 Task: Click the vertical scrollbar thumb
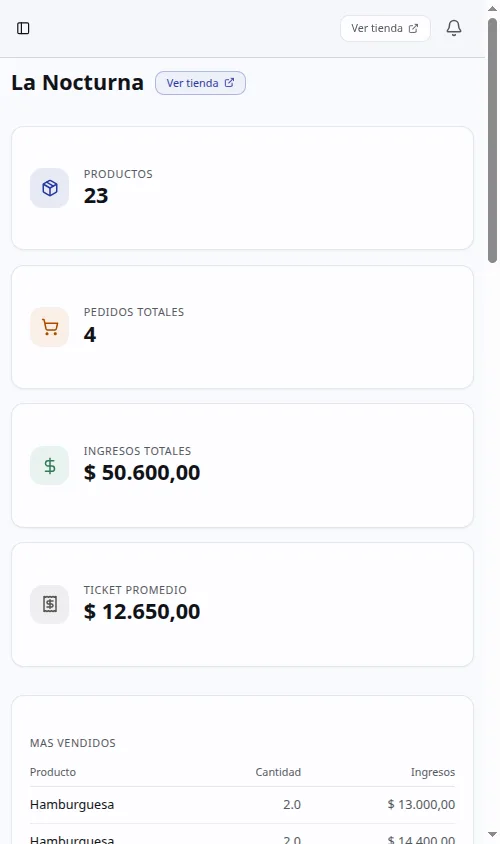492,140
